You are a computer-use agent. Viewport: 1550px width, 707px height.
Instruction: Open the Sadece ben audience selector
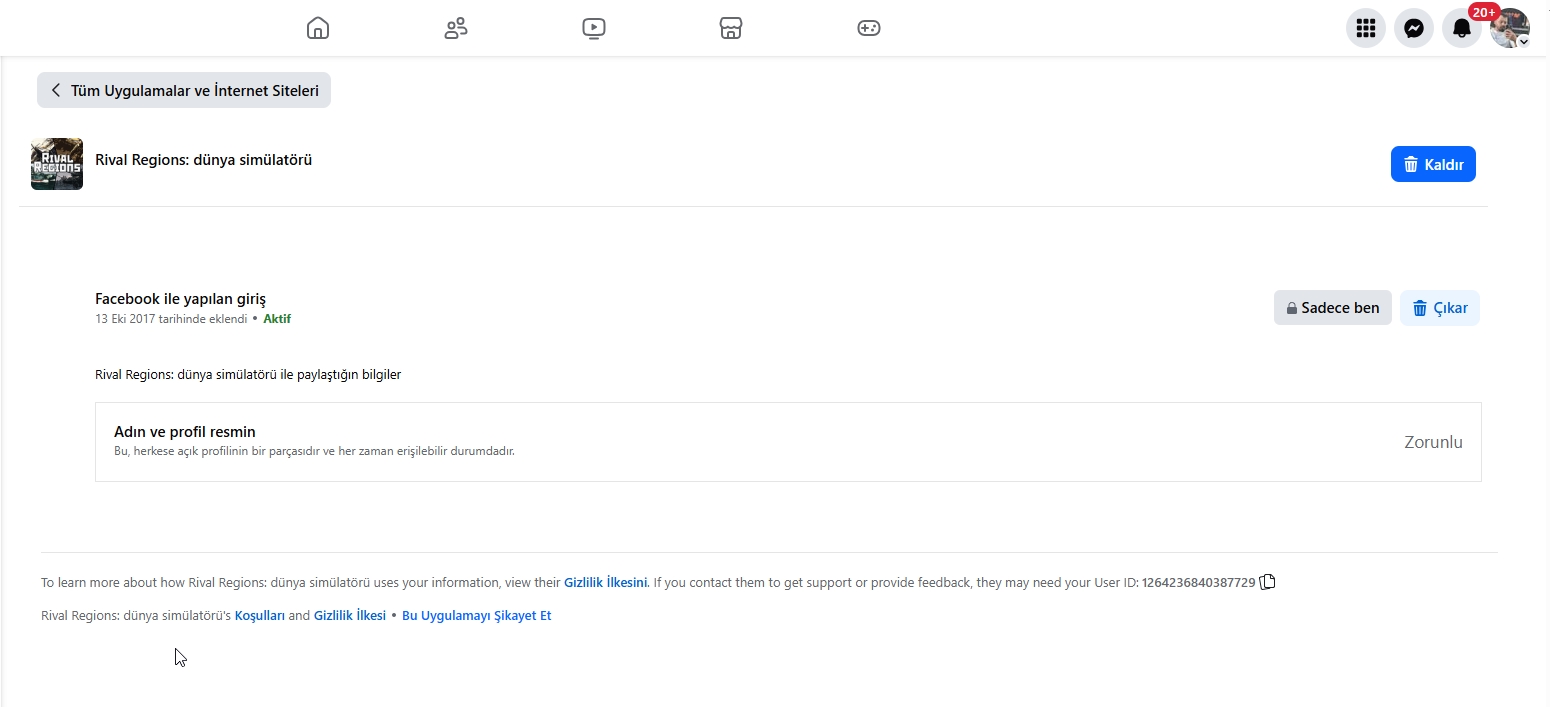click(1332, 308)
